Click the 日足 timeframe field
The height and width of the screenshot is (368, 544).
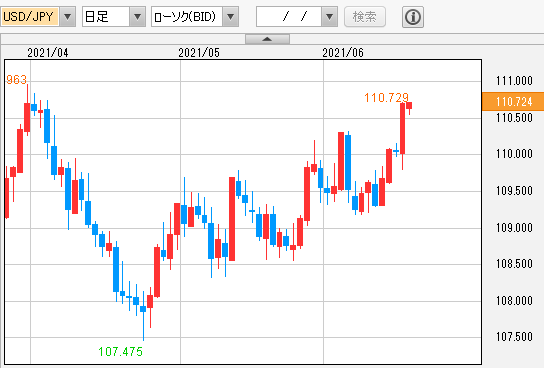pyautogui.click(x=106, y=17)
